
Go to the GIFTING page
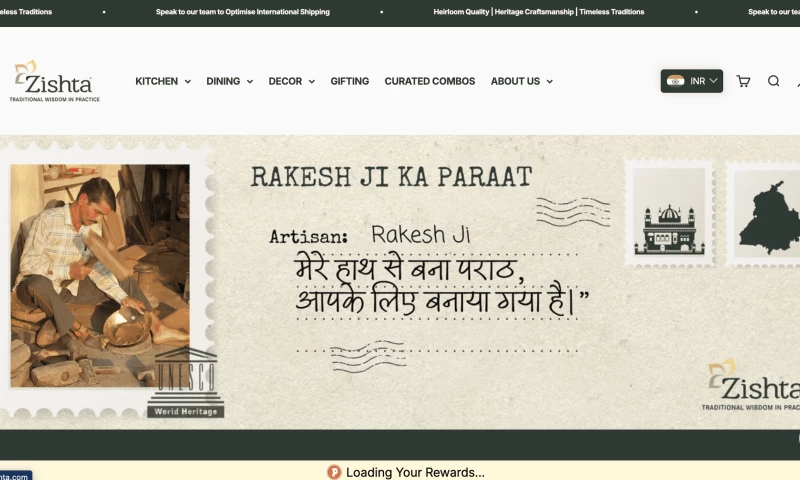tap(349, 81)
